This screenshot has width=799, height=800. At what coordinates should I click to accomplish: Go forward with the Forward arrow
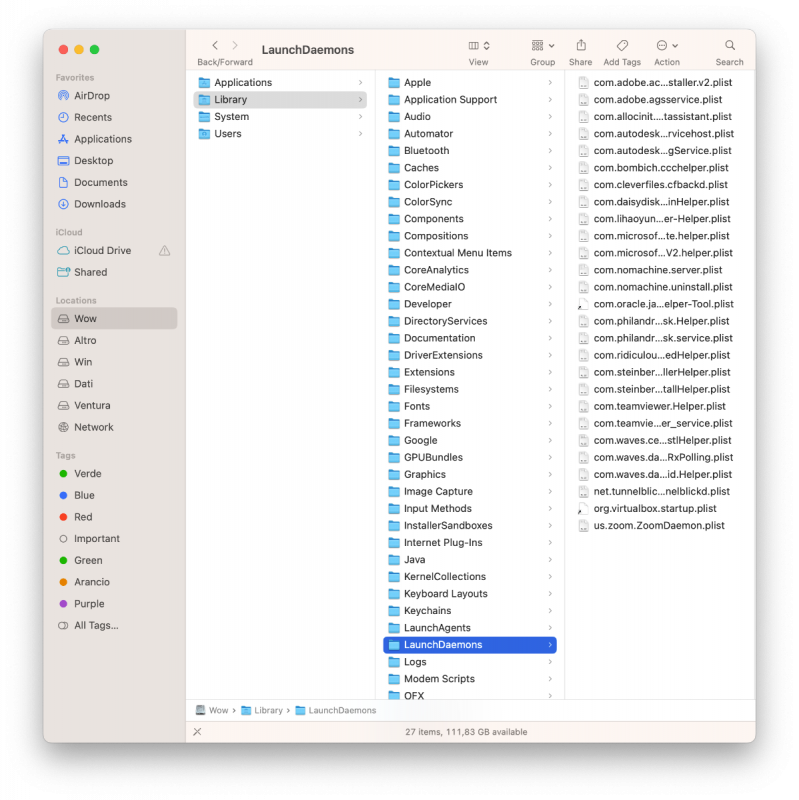click(235, 45)
